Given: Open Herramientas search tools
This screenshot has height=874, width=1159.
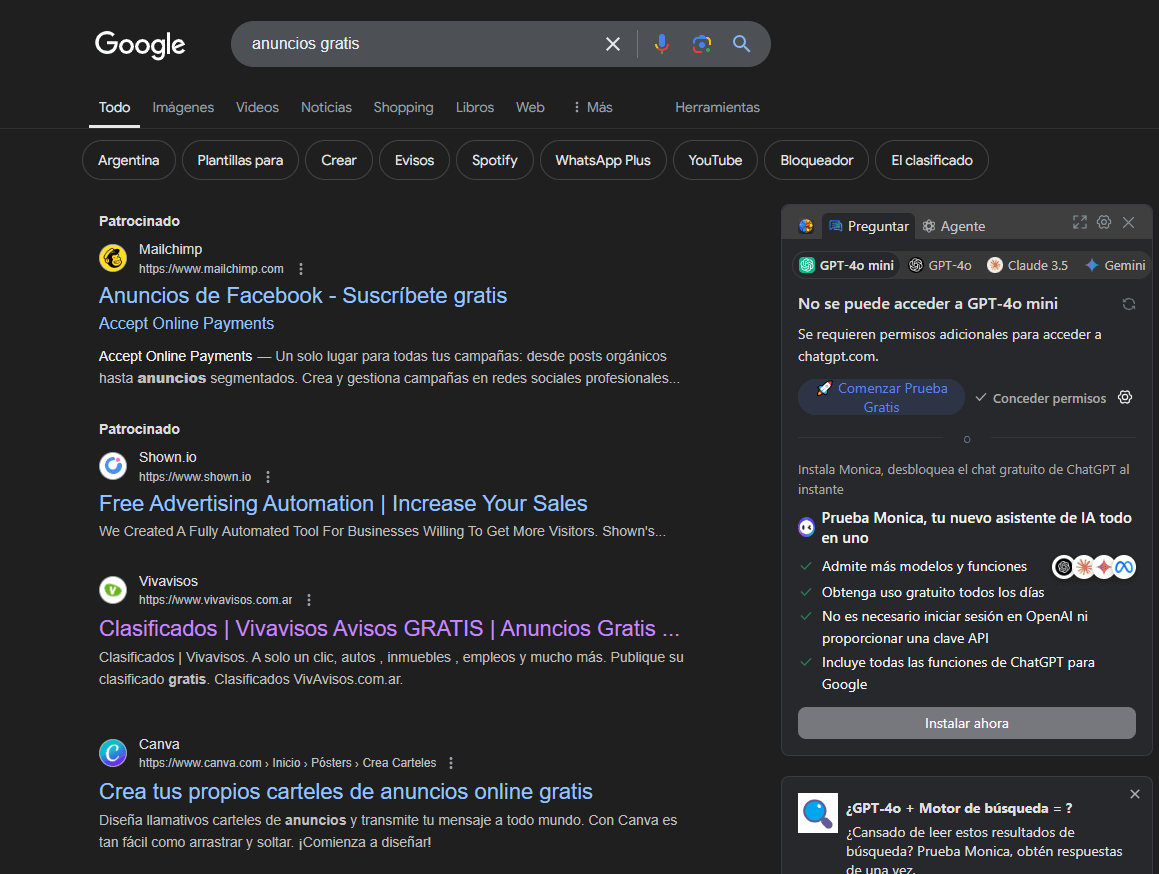Looking at the screenshot, I should tap(717, 107).
